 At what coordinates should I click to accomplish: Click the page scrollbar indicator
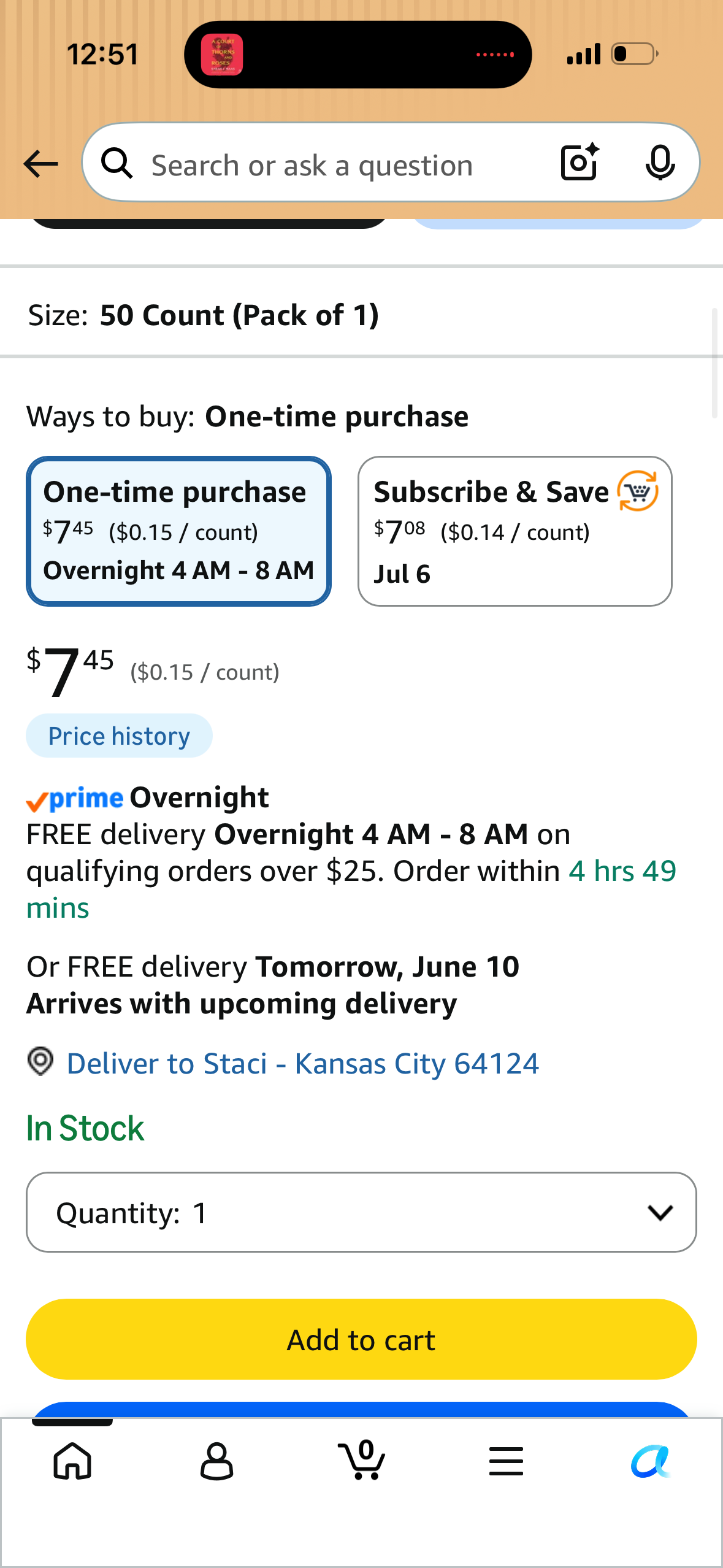pos(714,363)
